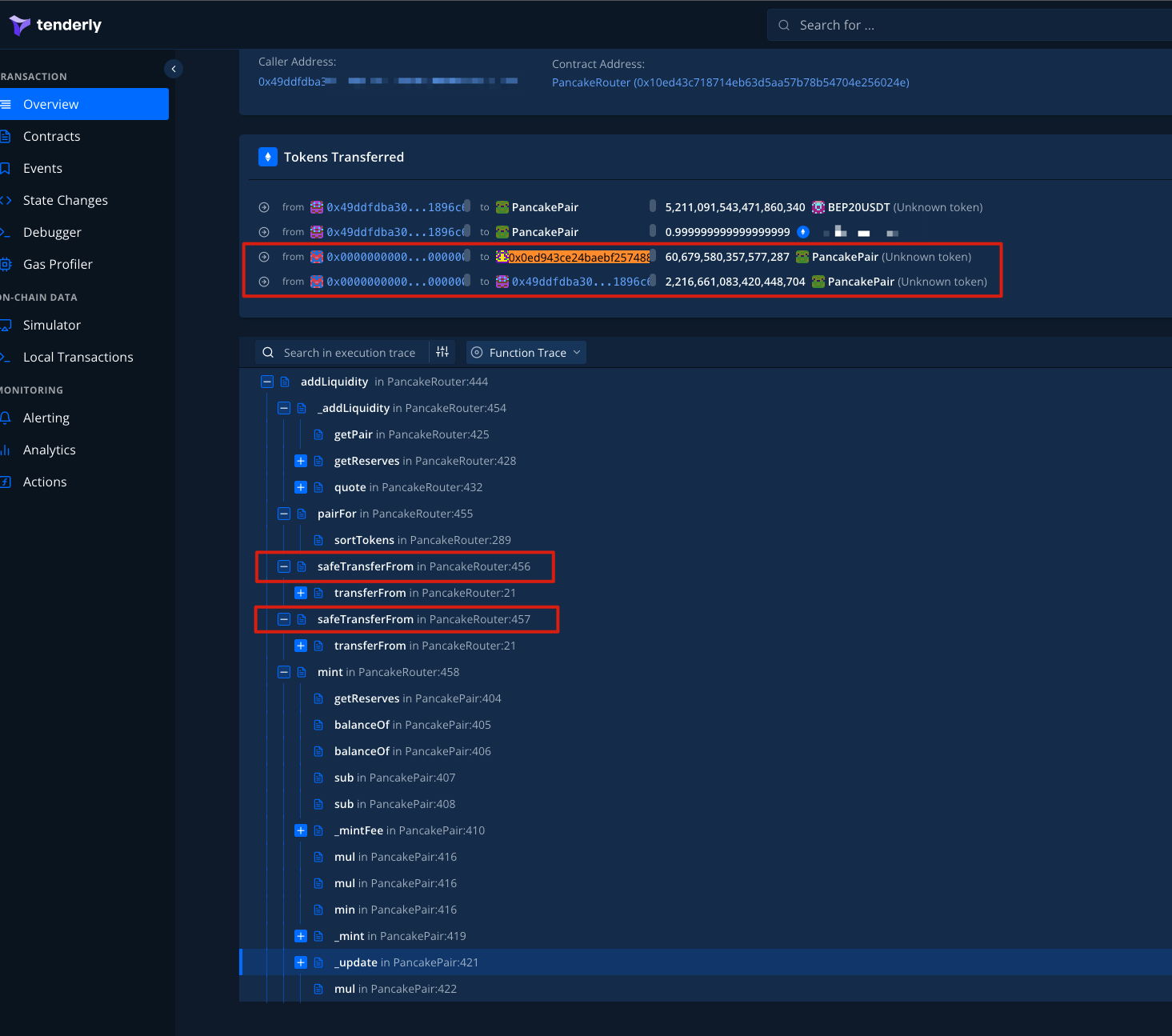Click arrow icon of 60,679,580,357,577,287 transfer row

(264, 257)
